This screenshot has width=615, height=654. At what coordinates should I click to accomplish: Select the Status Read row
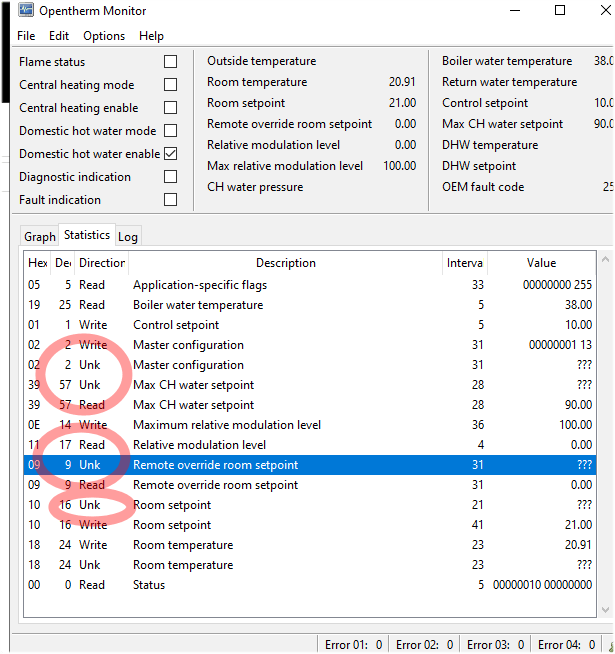310,585
